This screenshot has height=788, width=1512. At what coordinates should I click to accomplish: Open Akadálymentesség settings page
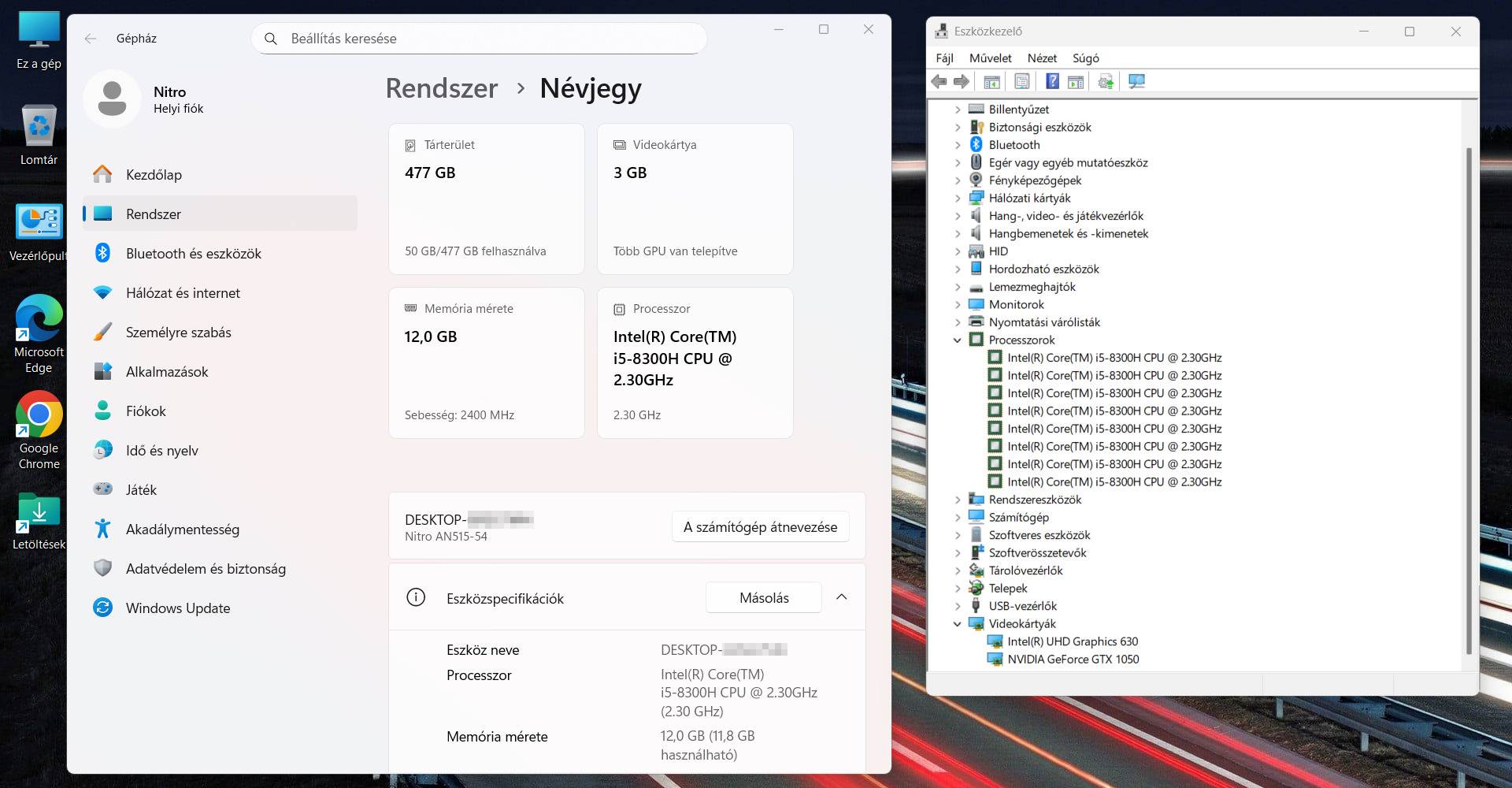tap(220, 529)
